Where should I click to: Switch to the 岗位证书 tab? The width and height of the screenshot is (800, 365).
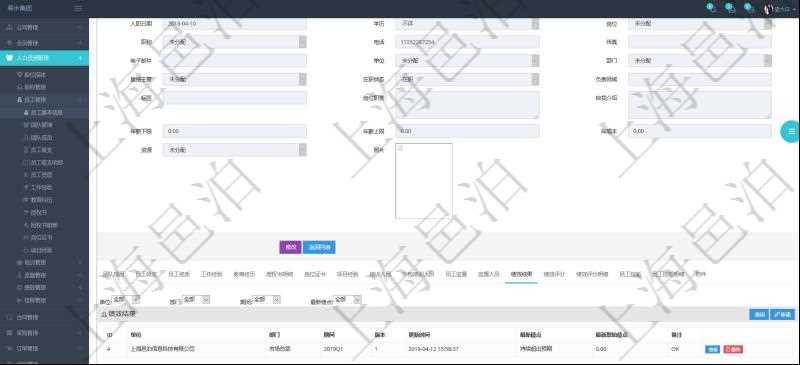pos(314,274)
